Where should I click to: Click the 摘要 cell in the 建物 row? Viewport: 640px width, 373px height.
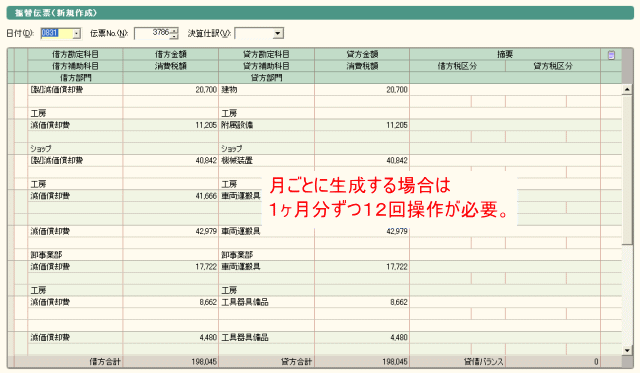click(x=505, y=90)
